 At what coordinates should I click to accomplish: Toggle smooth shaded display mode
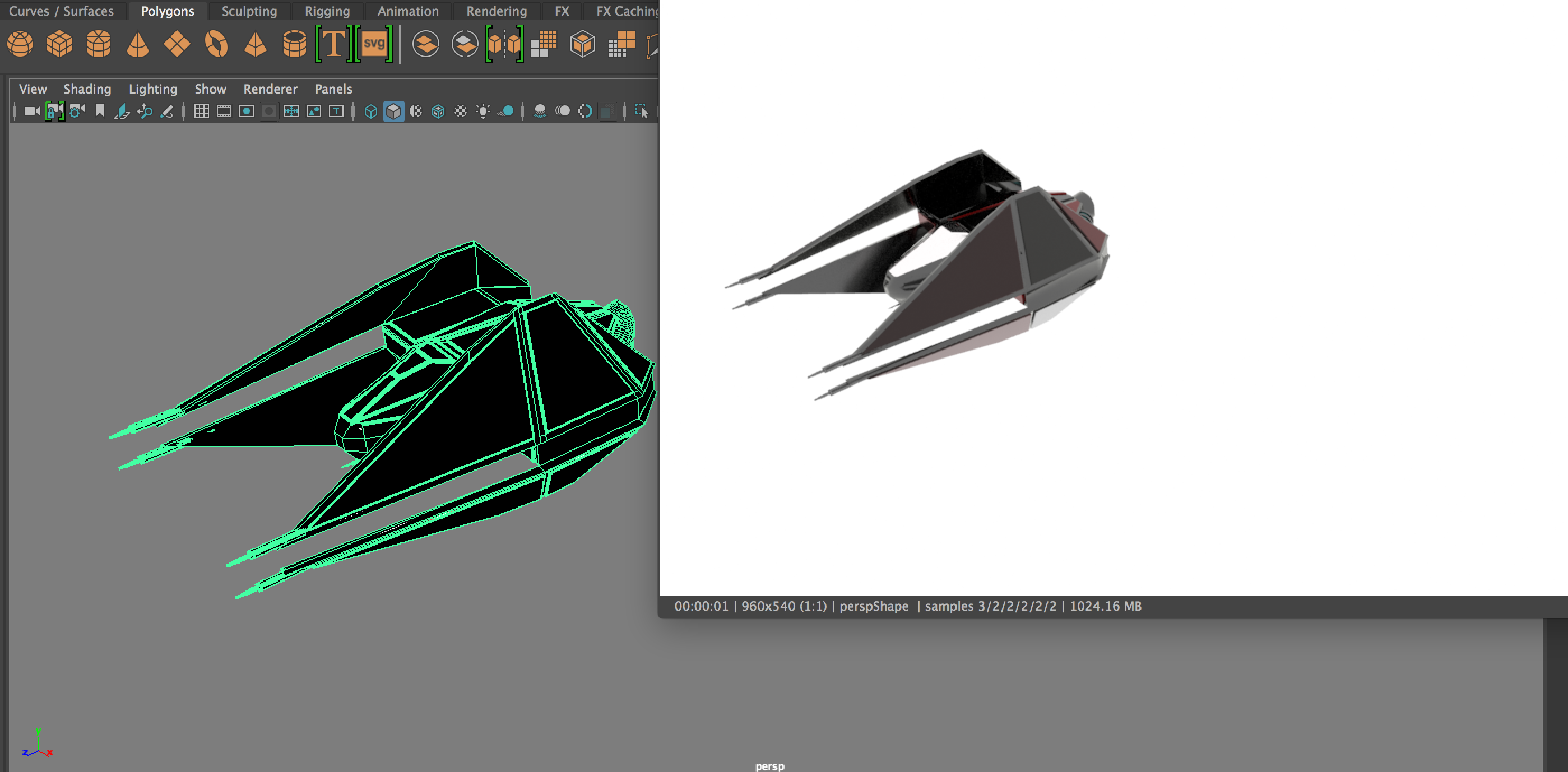(394, 111)
